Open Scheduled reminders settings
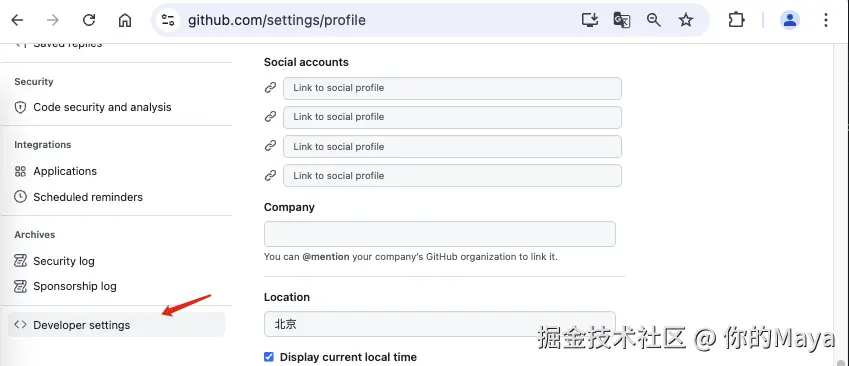 click(x=88, y=197)
